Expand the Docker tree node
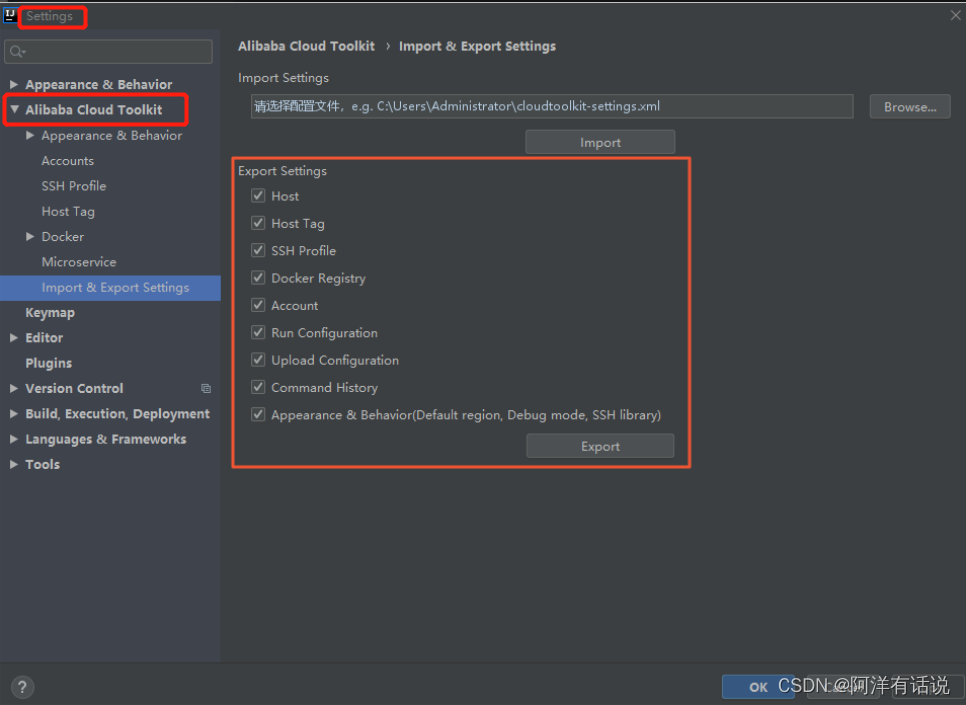This screenshot has height=705, width=966. [x=29, y=236]
